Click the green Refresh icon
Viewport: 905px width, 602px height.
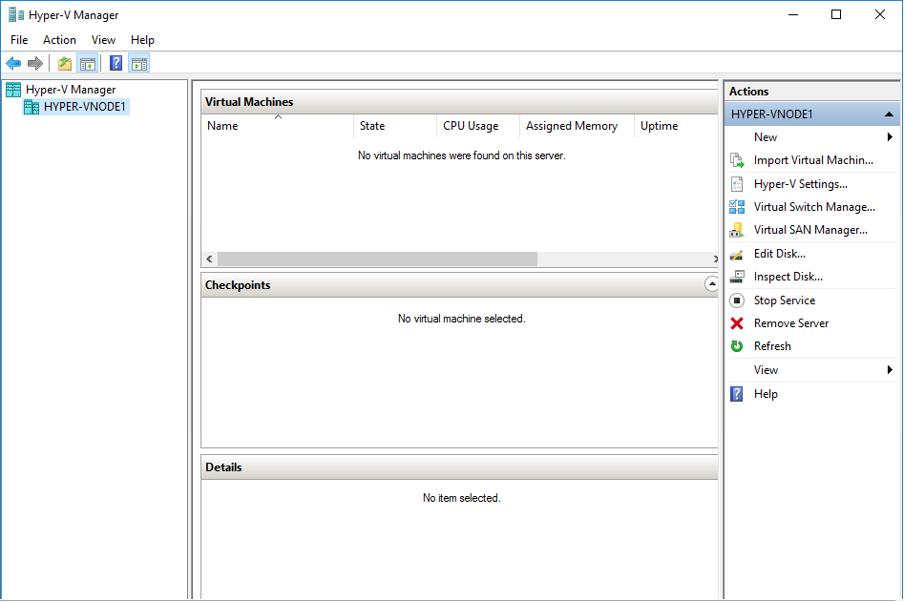[x=737, y=346]
